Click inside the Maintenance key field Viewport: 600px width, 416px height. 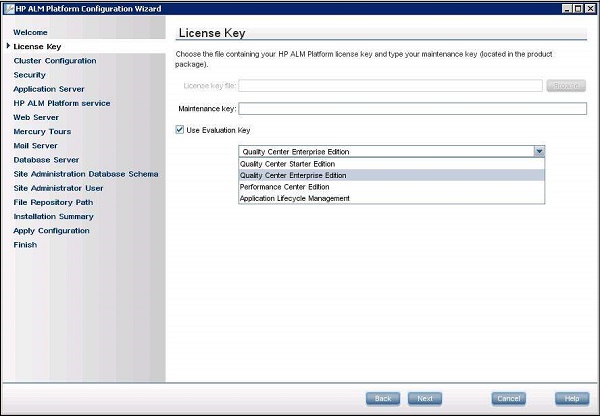(412, 109)
